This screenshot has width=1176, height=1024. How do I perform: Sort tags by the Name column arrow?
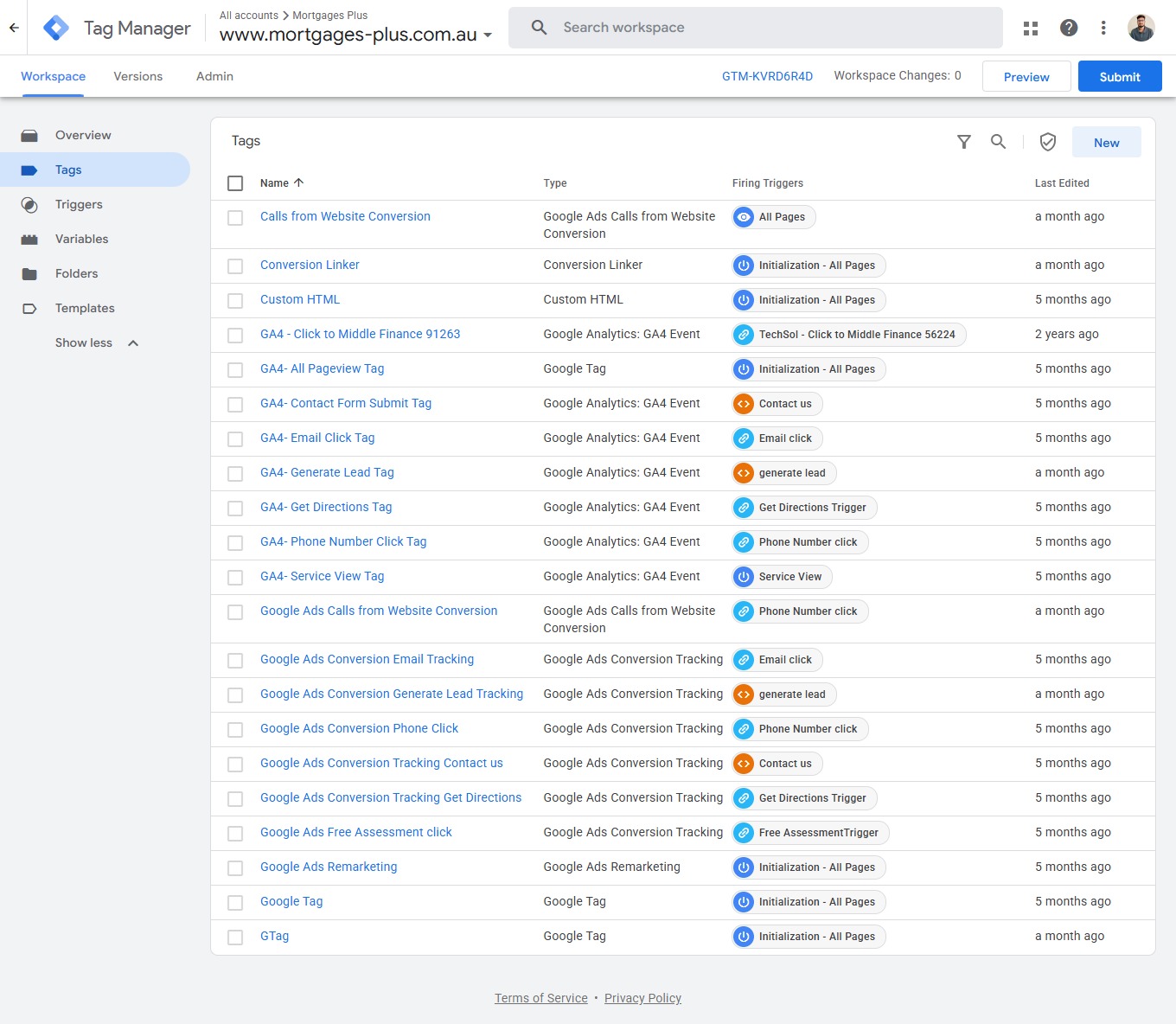pyautogui.click(x=299, y=182)
